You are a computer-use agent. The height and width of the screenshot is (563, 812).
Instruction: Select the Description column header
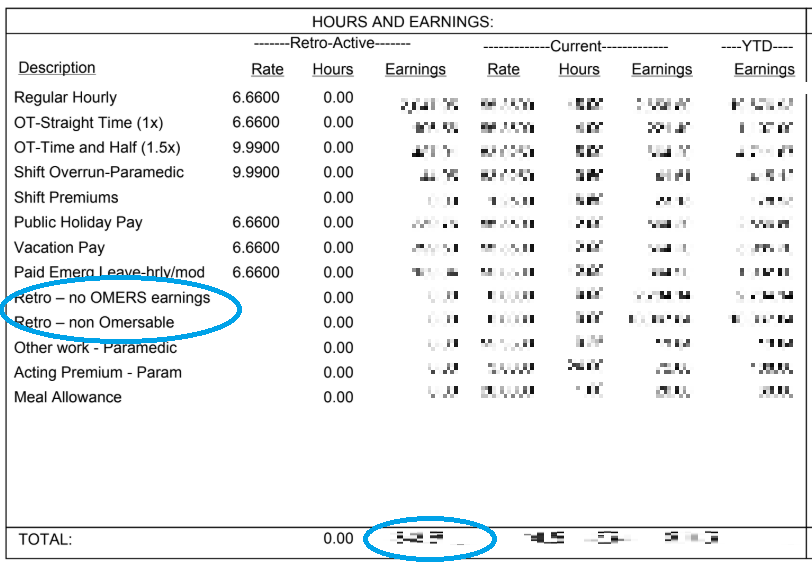pyautogui.click(x=57, y=68)
